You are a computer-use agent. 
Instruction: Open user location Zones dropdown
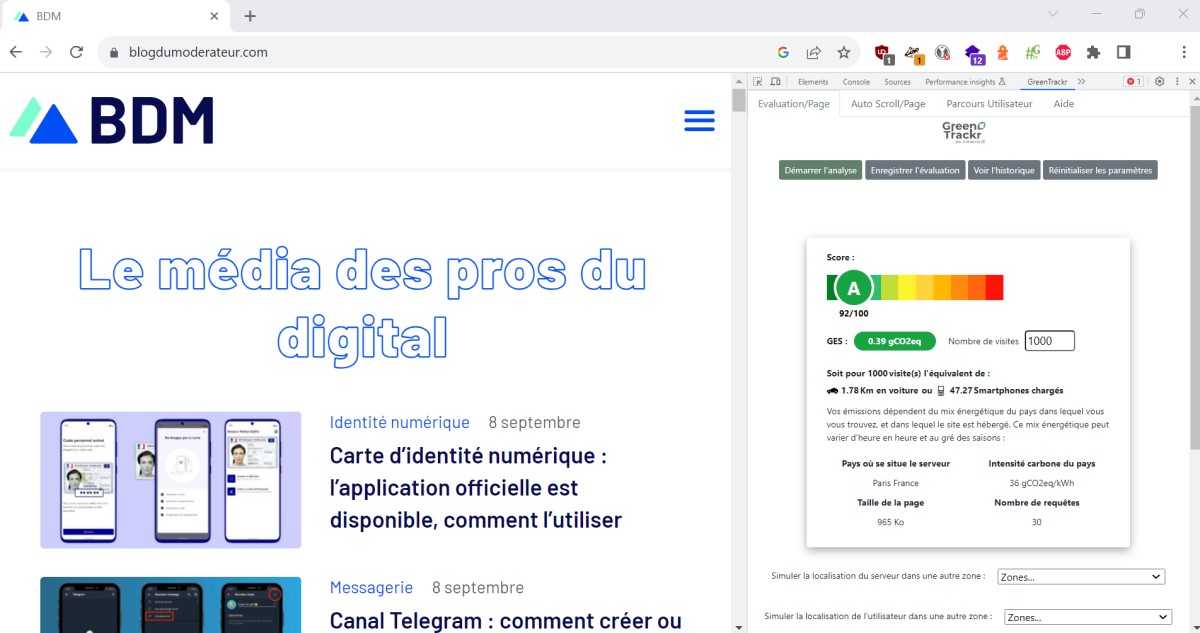(x=1087, y=618)
